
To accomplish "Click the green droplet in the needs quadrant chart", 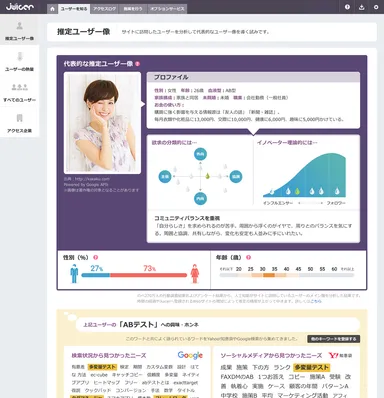I will pos(207,176).
